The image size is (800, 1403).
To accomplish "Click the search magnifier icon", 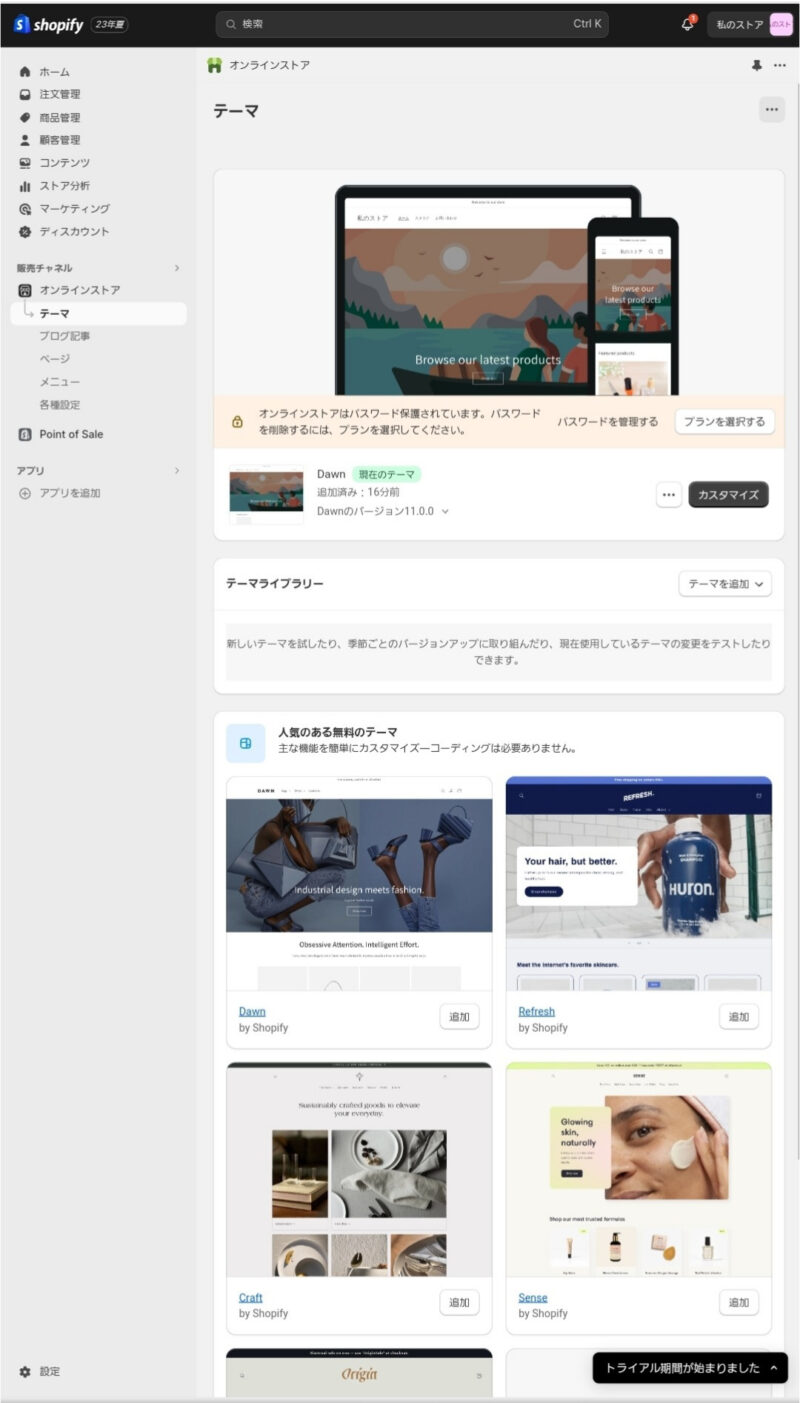I will point(231,24).
